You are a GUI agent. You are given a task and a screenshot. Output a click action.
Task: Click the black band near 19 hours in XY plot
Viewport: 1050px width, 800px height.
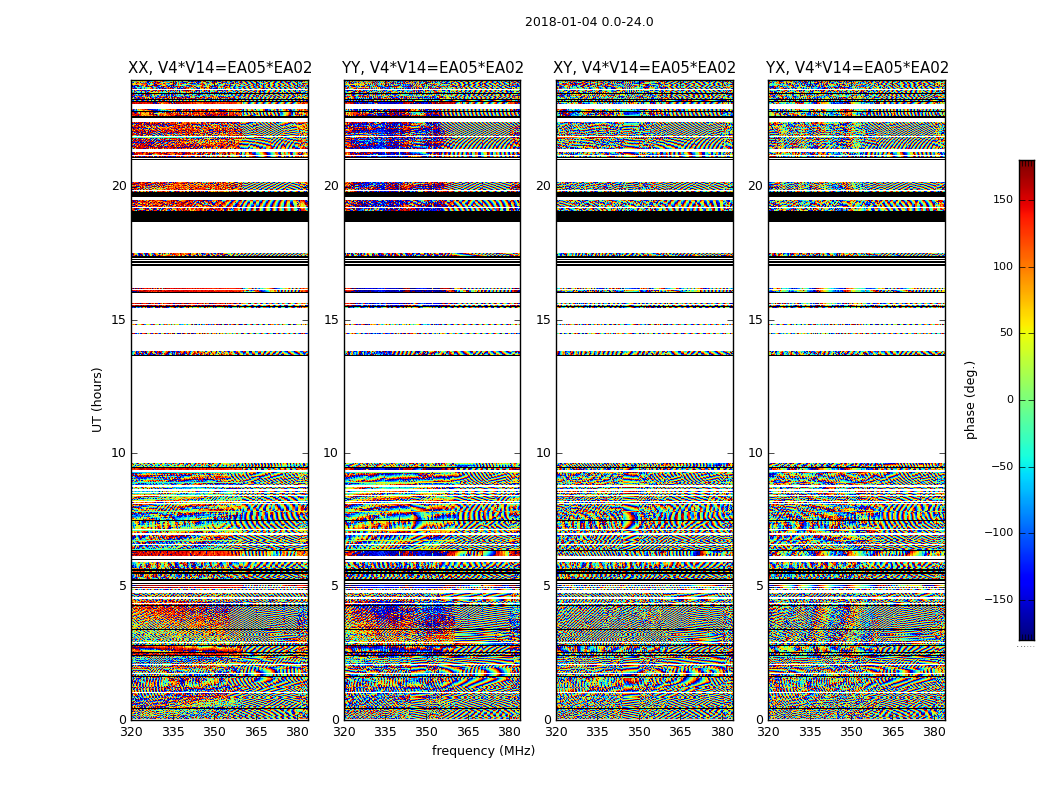tap(645, 216)
